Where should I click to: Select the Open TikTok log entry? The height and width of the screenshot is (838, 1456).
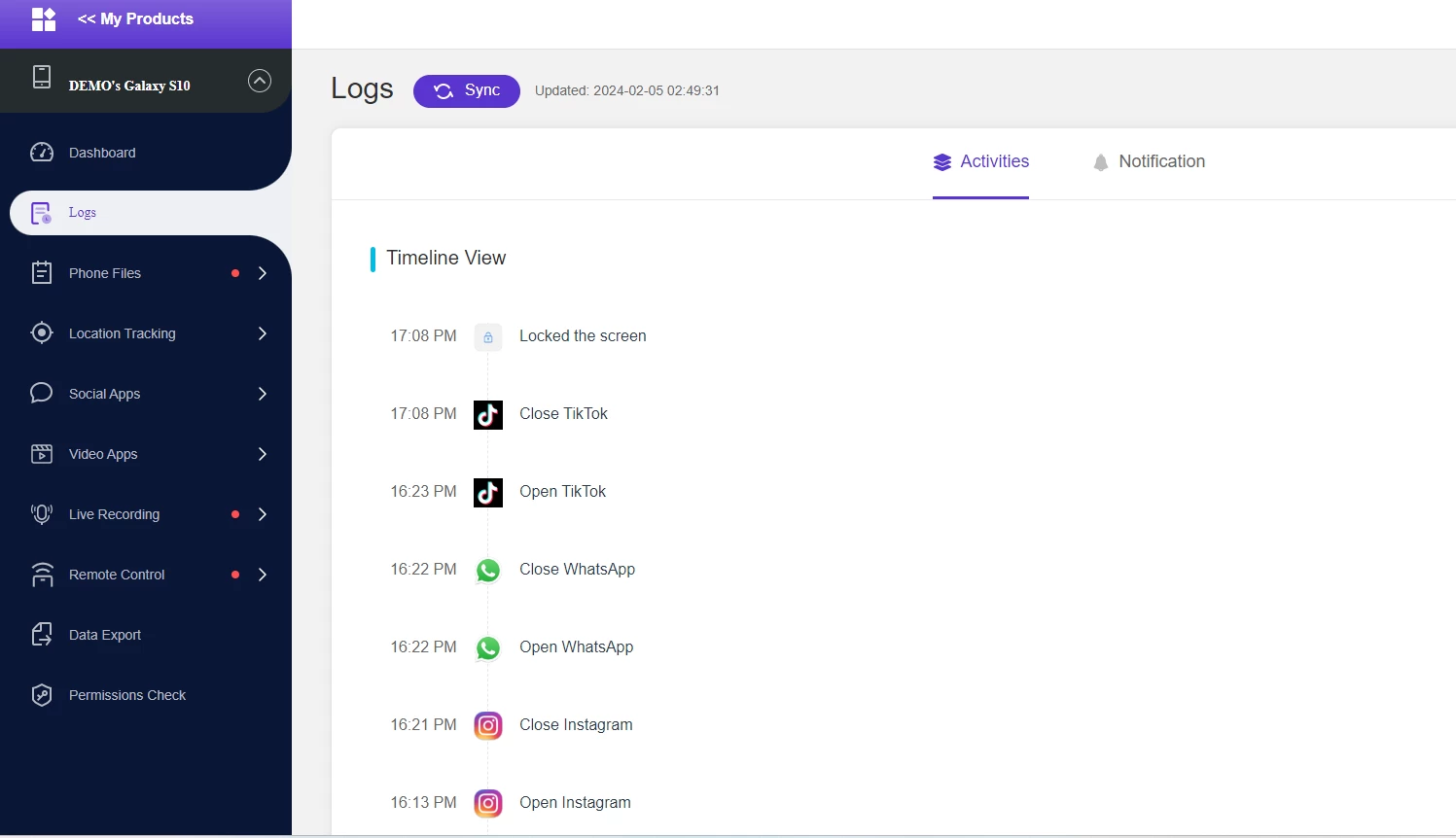point(562,492)
